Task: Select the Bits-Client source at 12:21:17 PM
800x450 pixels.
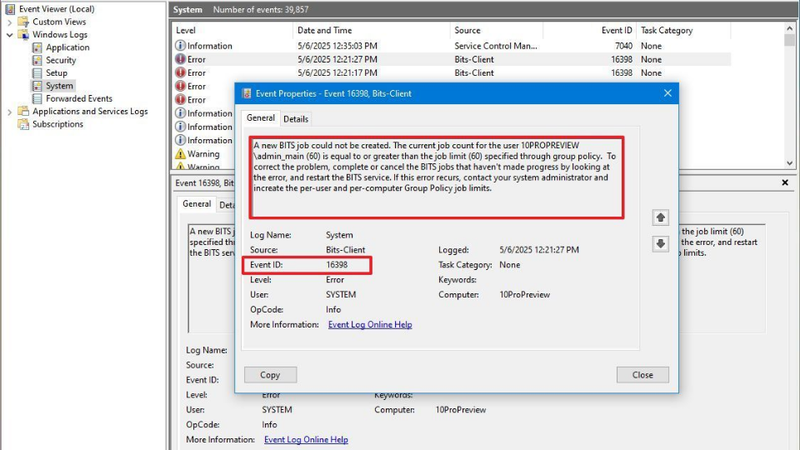Action: tap(474, 72)
